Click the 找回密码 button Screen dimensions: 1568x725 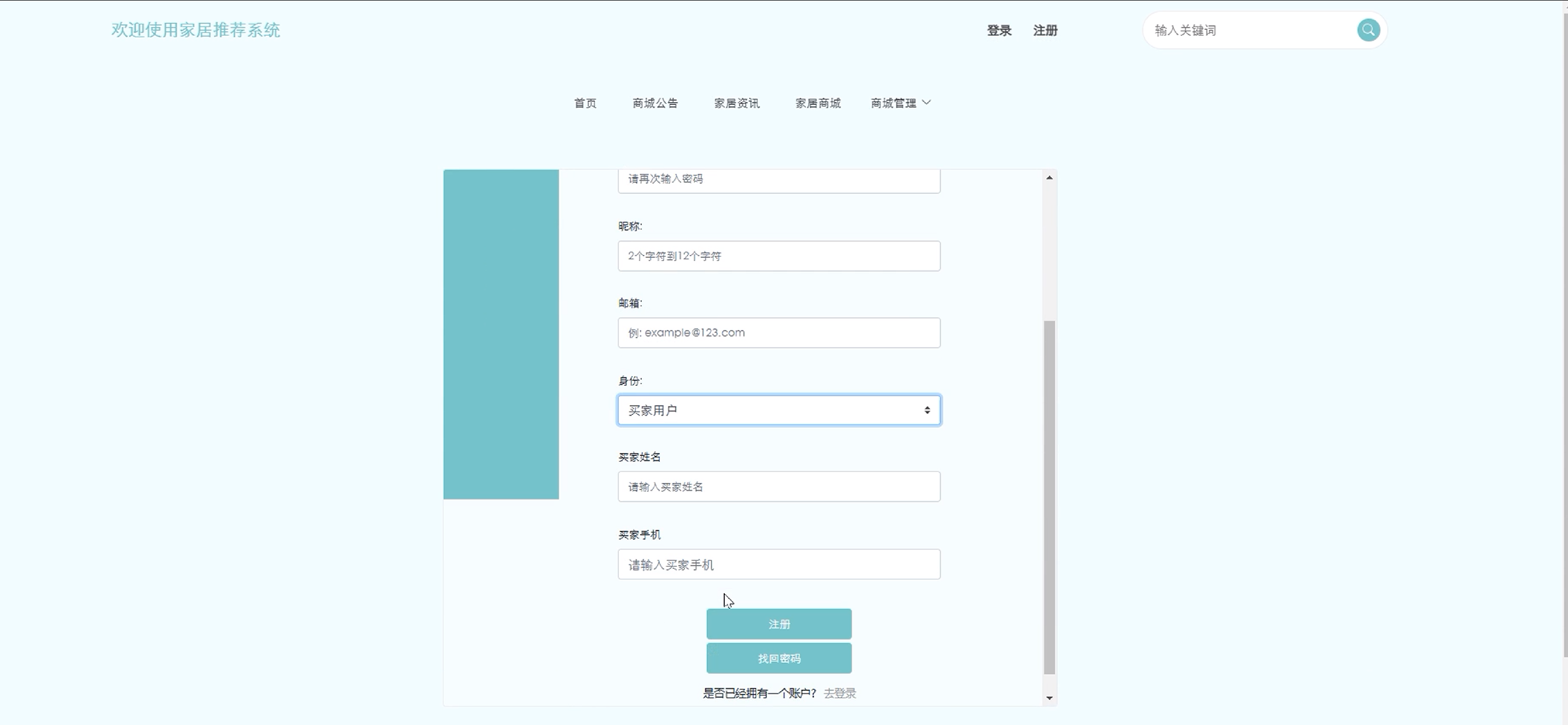(779, 658)
